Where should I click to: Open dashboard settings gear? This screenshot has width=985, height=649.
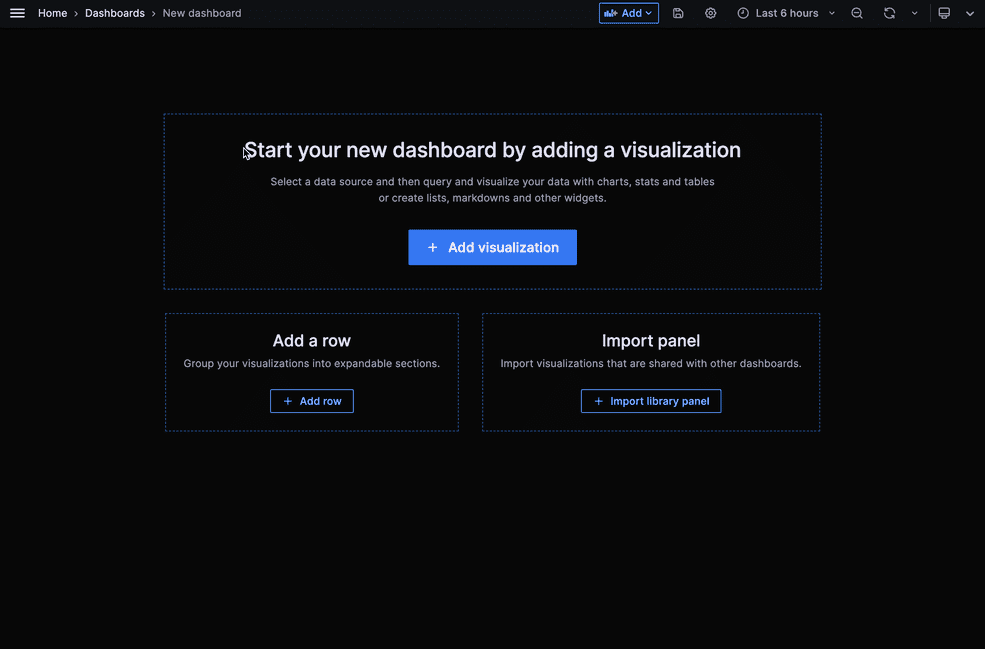710,13
